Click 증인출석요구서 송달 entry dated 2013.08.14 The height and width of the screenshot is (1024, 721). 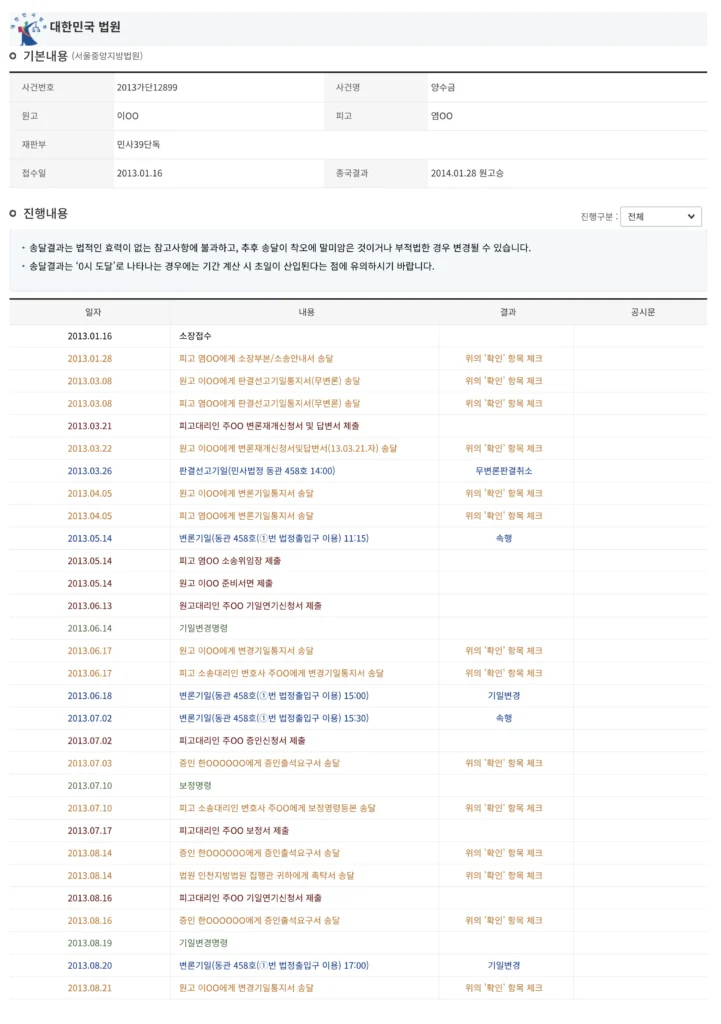[x=259, y=853]
